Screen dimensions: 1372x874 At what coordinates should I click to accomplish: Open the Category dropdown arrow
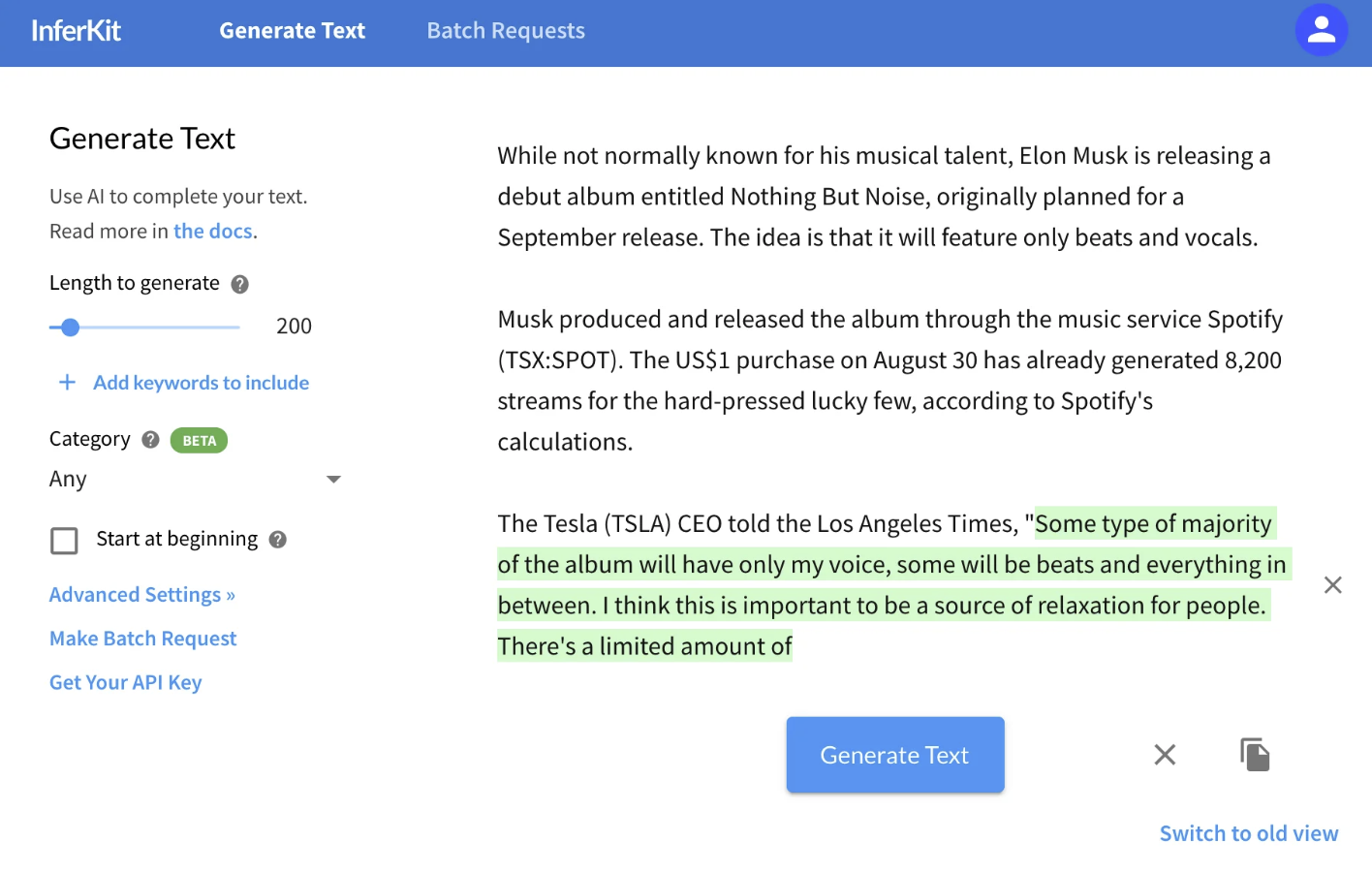coord(333,480)
